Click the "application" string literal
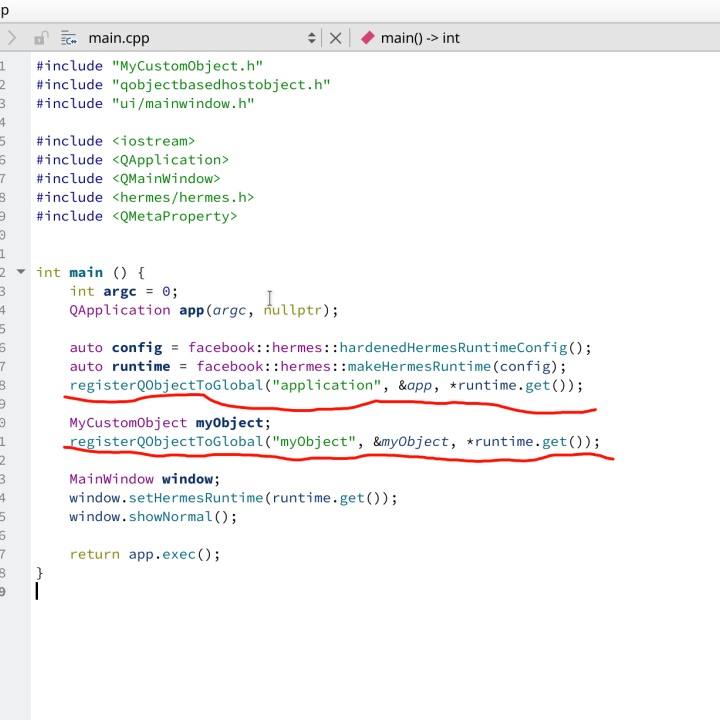 coord(326,385)
